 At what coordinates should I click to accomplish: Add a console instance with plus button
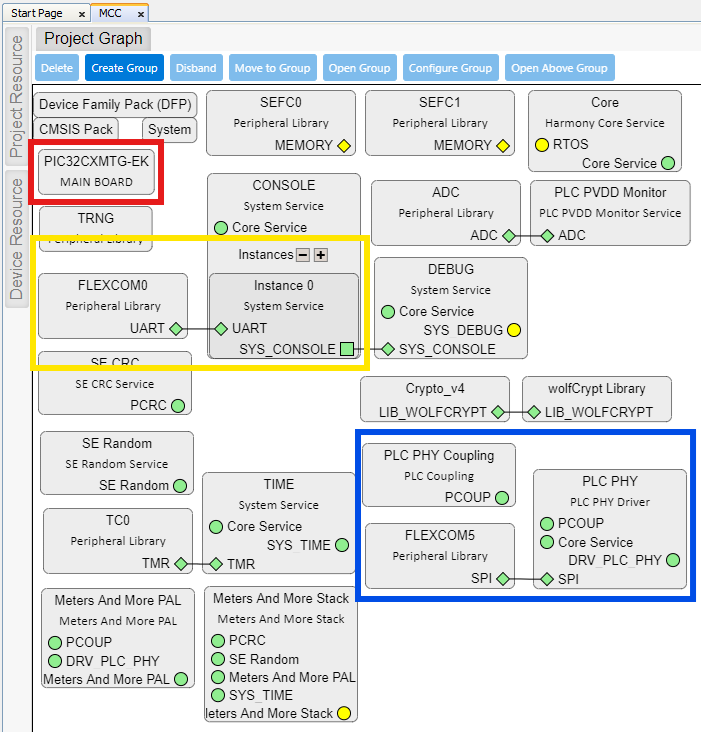(x=321, y=255)
